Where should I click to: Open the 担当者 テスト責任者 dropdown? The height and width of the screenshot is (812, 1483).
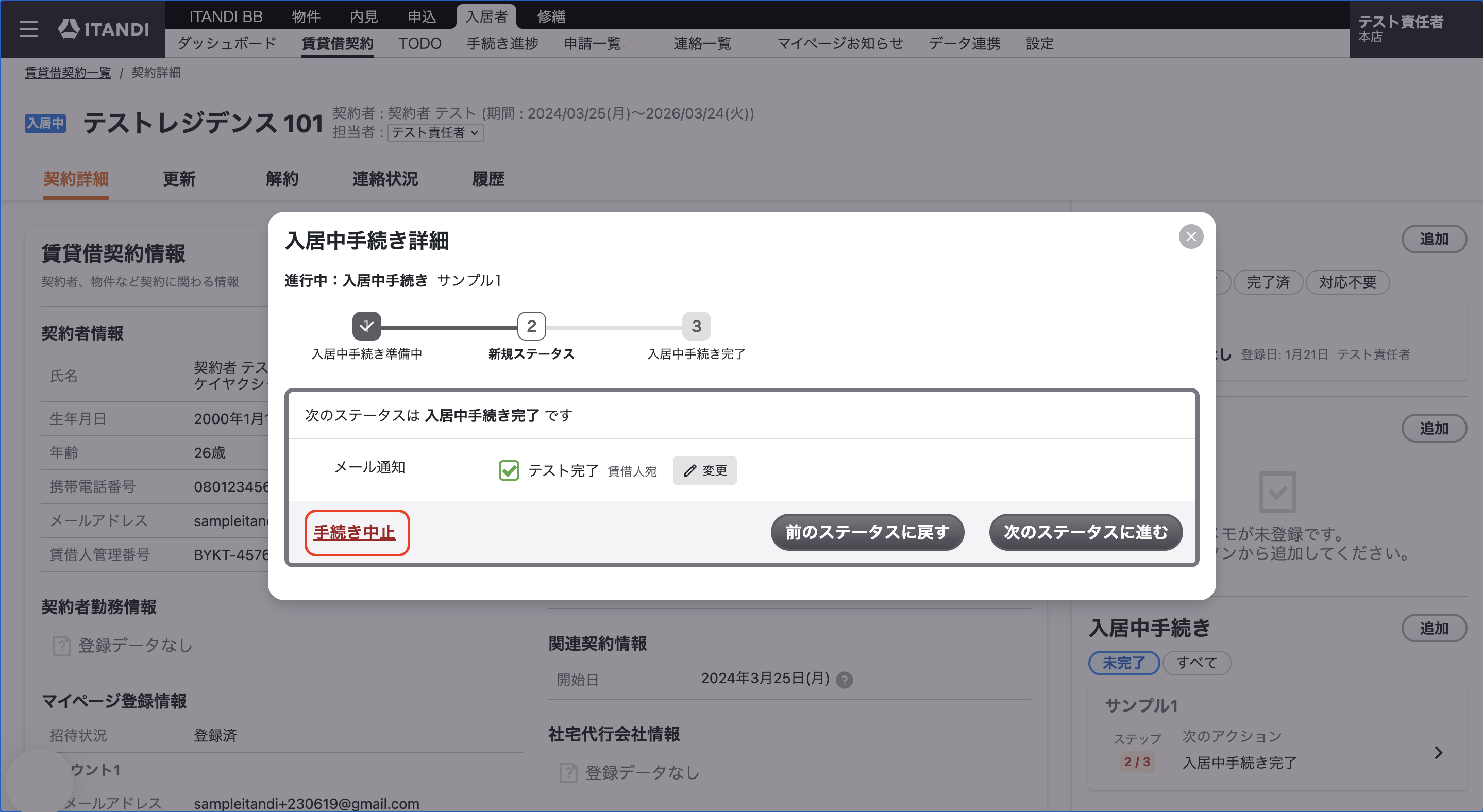point(435,132)
